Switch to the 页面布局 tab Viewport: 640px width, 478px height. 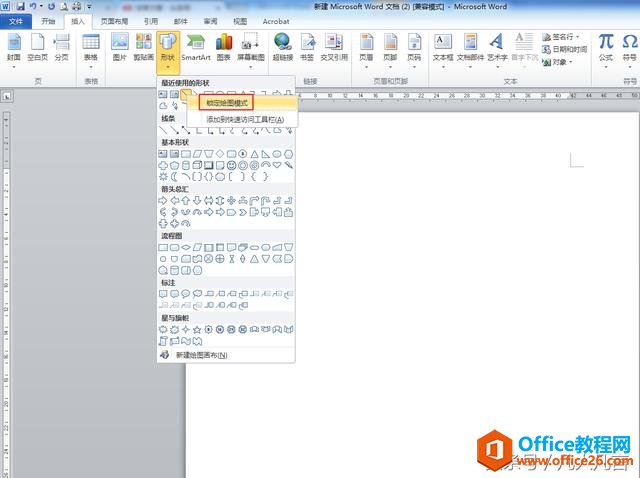114,21
